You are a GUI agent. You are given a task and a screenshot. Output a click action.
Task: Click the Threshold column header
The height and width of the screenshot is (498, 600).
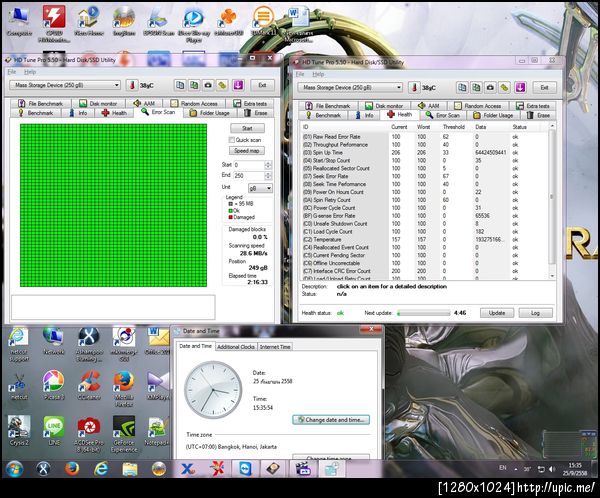[x=453, y=127]
